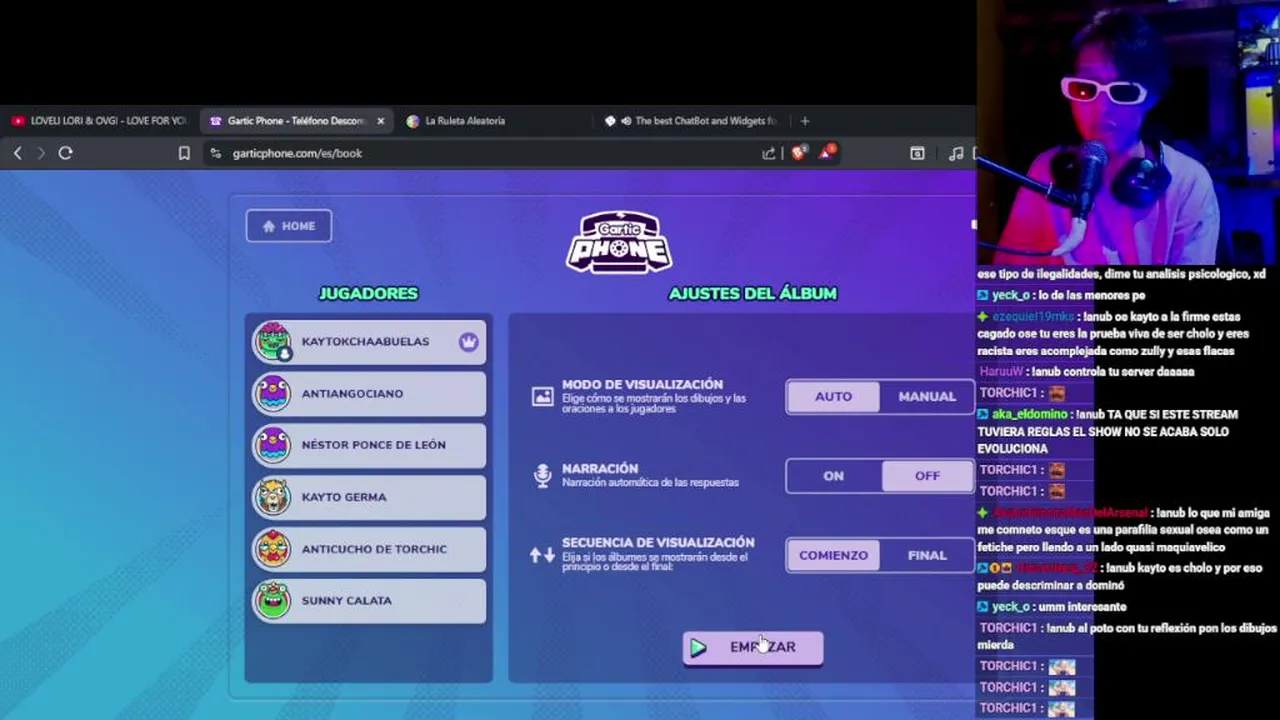Click the chat username aka_eldomino

1030,414
